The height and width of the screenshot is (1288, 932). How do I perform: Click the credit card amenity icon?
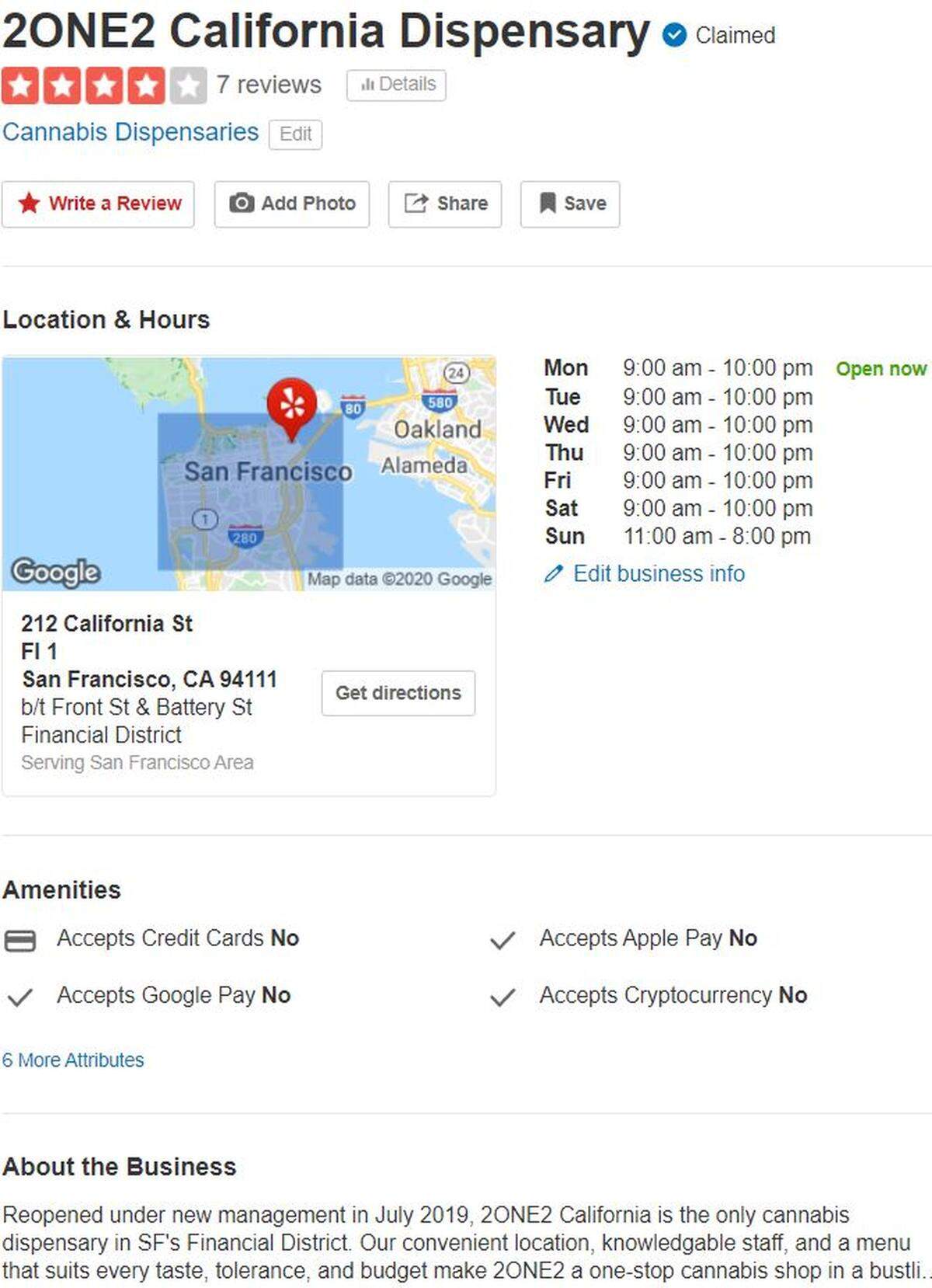pos(20,941)
